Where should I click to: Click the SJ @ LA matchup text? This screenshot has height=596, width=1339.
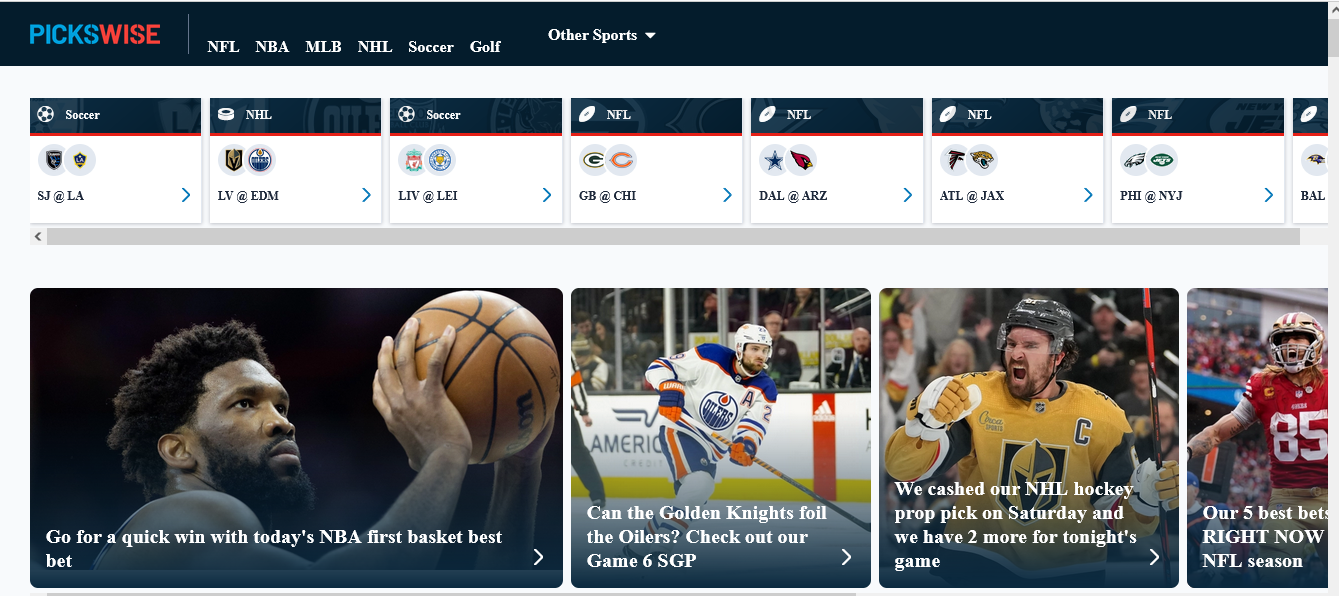61,196
